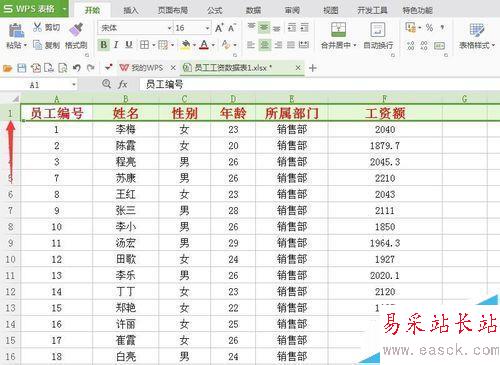Click the Copy icon
The height and width of the screenshot is (365, 500).
[37, 45]
